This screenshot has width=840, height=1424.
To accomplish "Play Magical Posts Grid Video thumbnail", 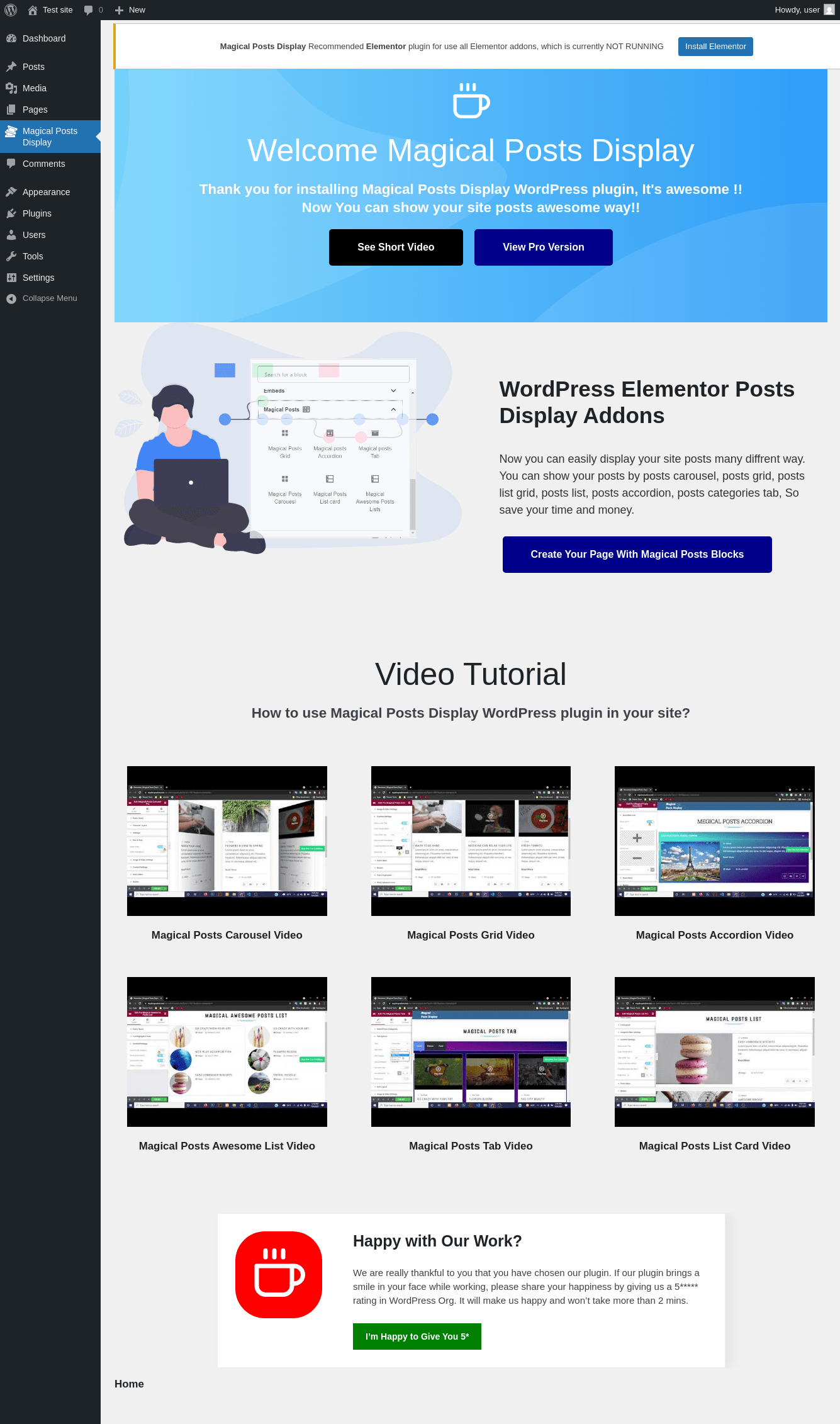I will click(471, 841).
